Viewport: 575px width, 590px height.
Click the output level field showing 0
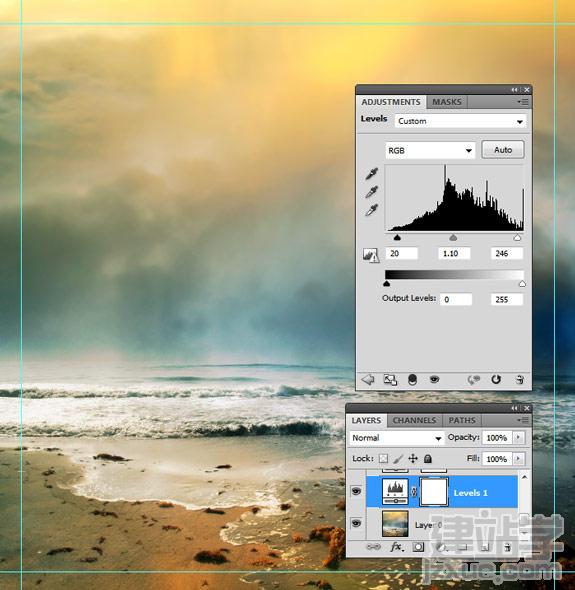click(x=456, y=300)
